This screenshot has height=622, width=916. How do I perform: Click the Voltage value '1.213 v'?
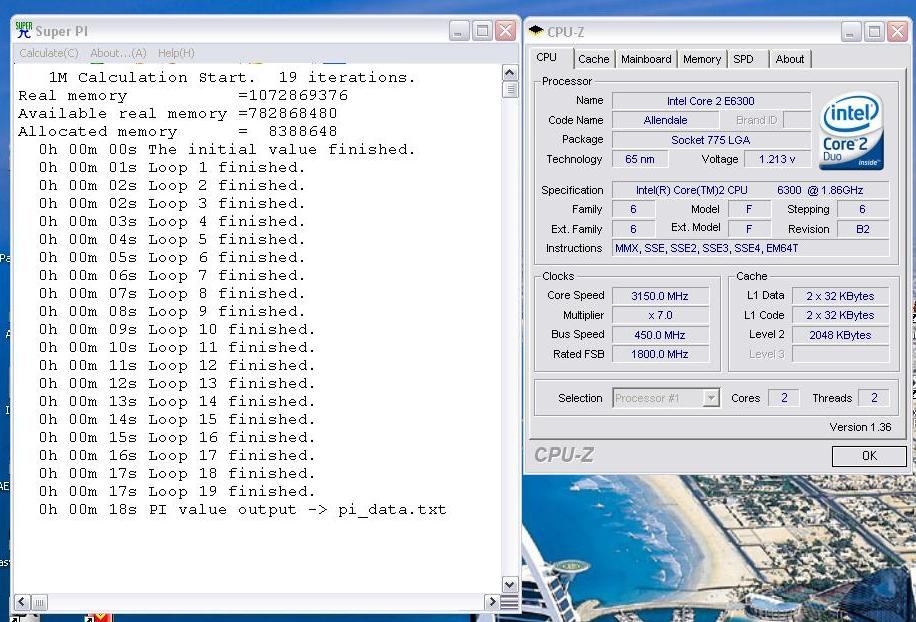coord(777,159)
